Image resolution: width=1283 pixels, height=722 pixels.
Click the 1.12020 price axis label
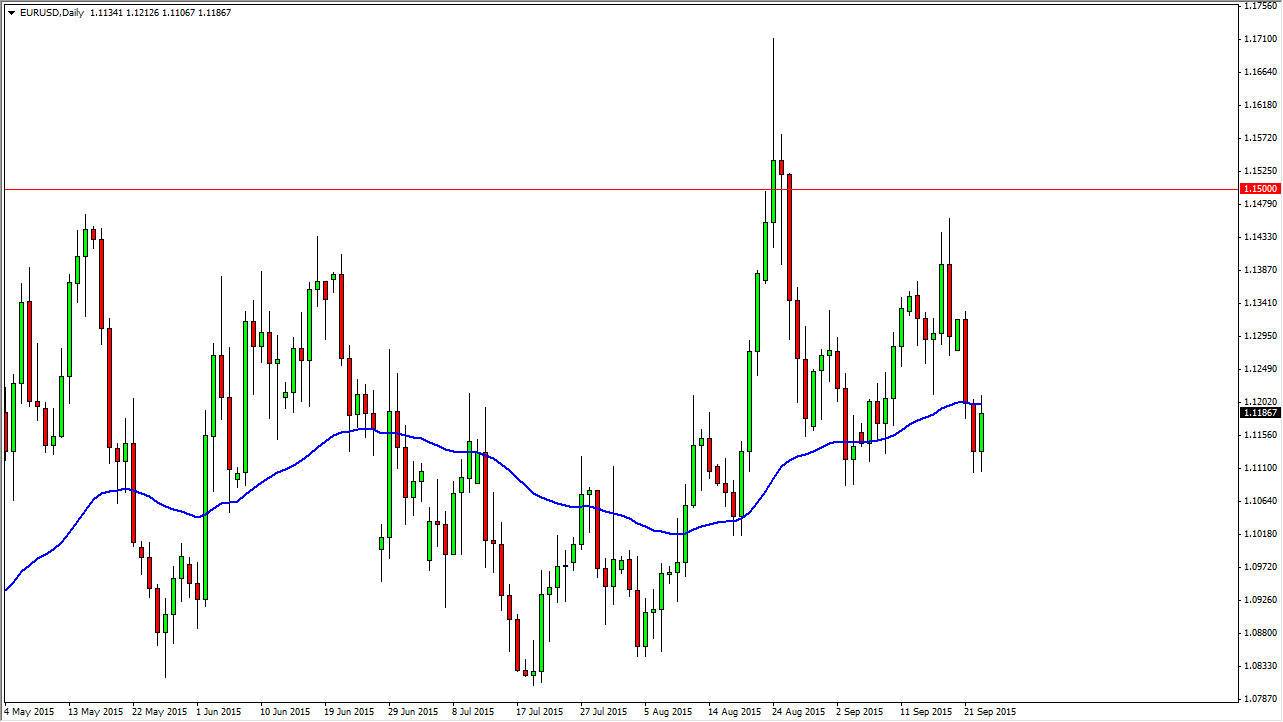(x=1261, y=402)
